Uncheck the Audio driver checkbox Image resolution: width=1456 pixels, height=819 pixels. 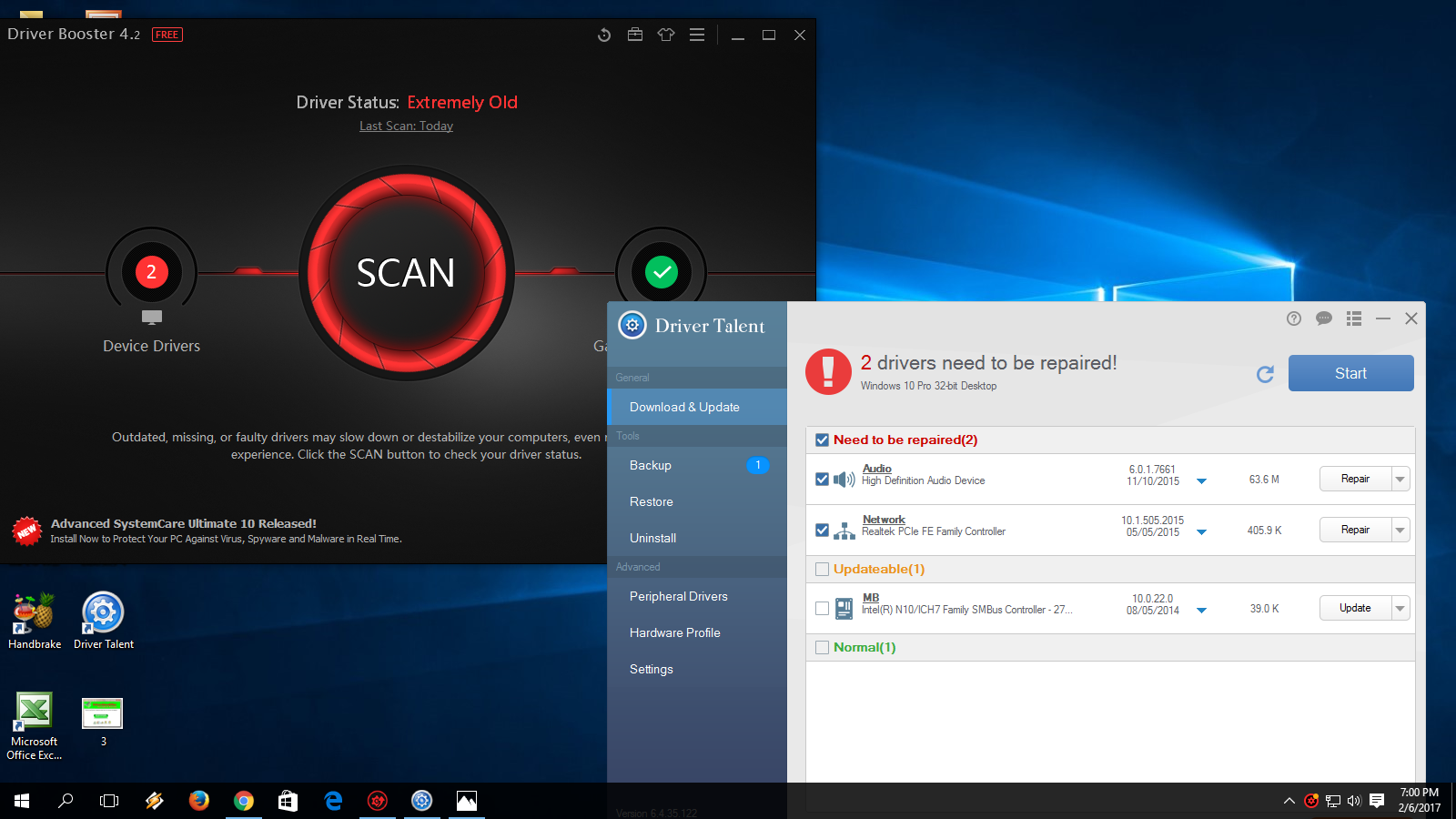pos(822,479)
